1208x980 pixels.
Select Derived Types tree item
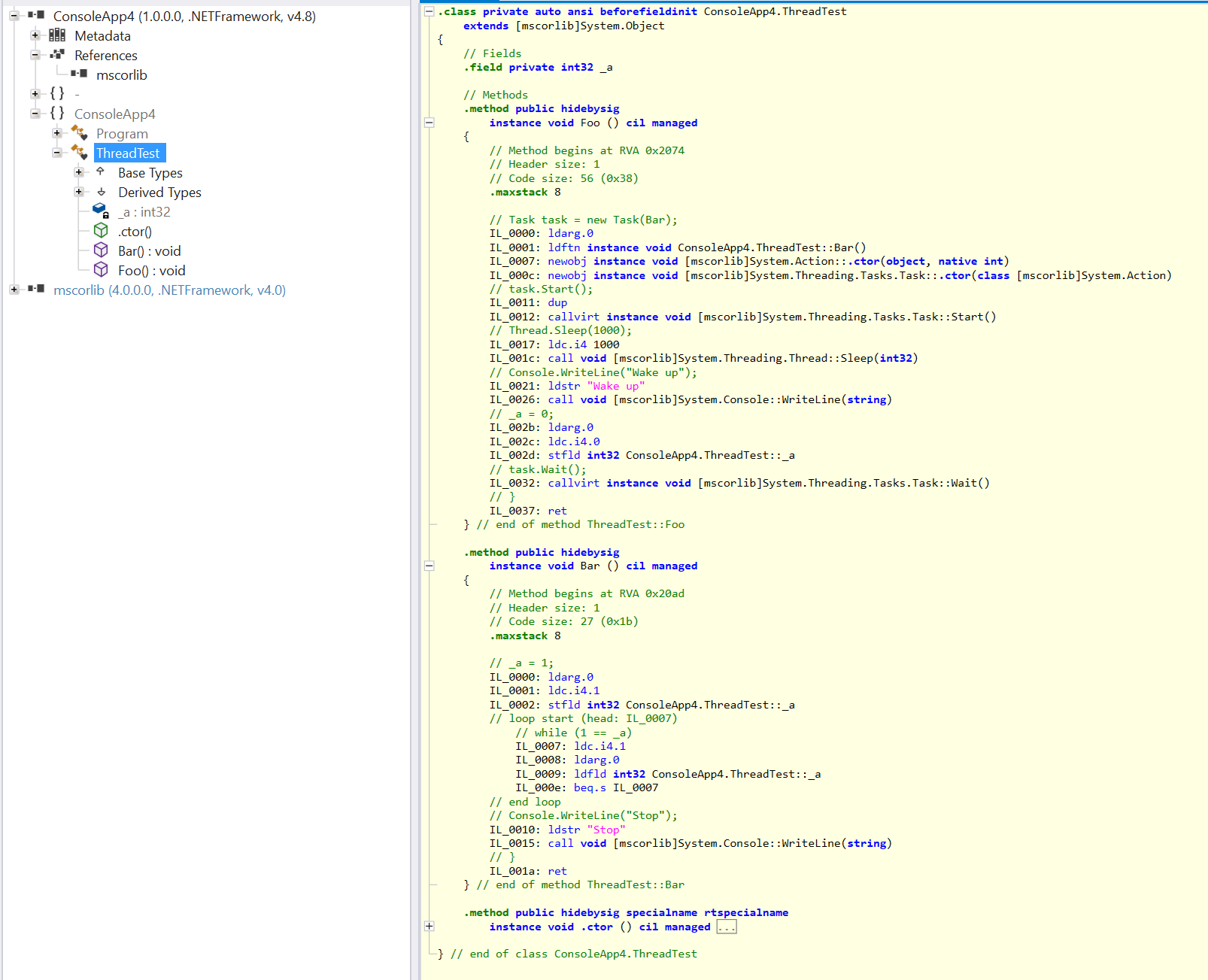(159, 193)
